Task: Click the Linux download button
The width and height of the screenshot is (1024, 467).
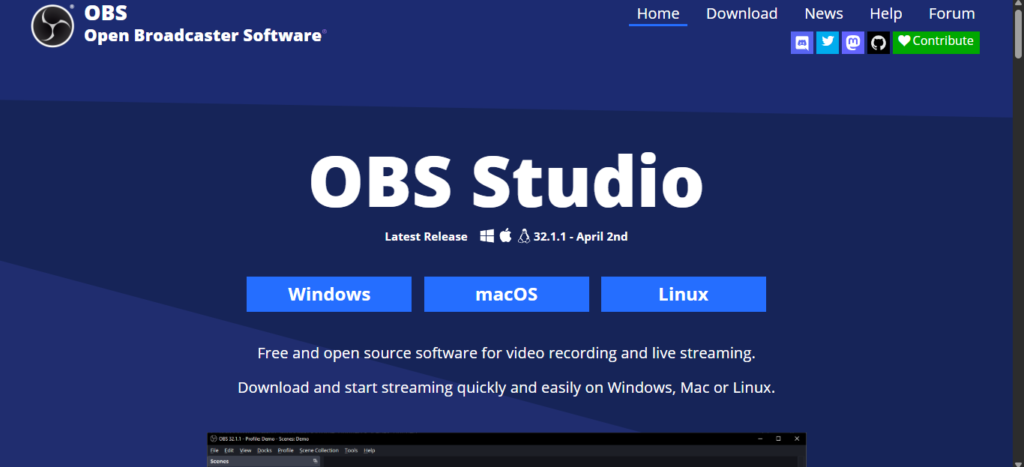Action: tap(683, 294)
